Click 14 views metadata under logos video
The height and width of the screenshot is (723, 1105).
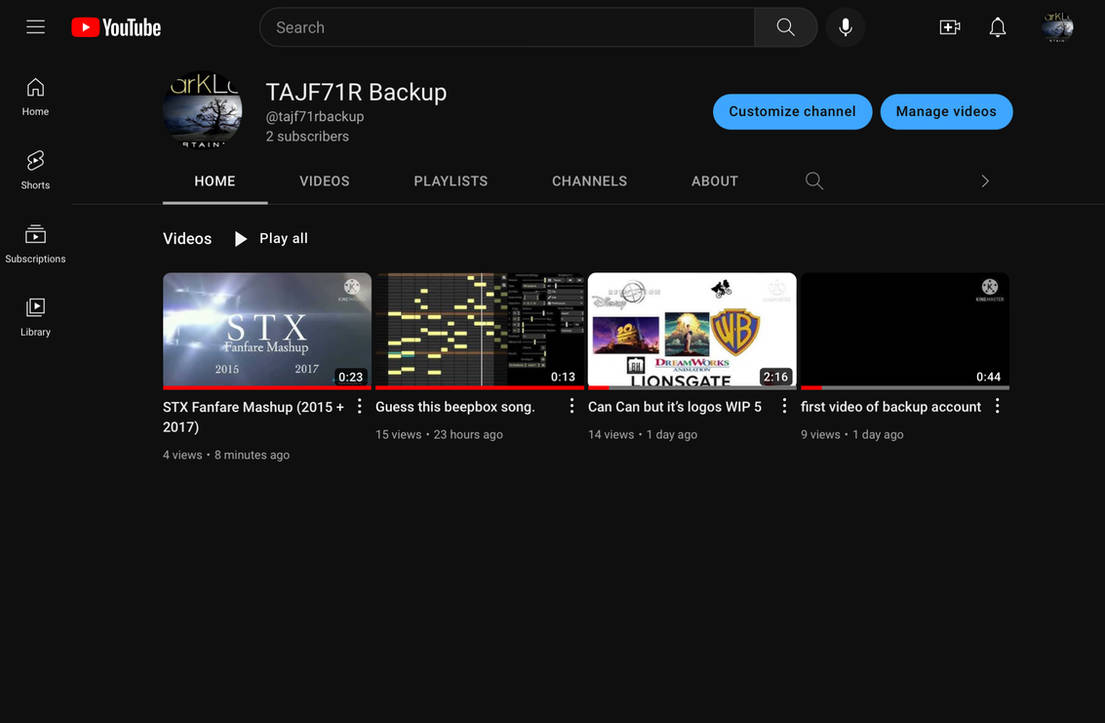(643, 435)
